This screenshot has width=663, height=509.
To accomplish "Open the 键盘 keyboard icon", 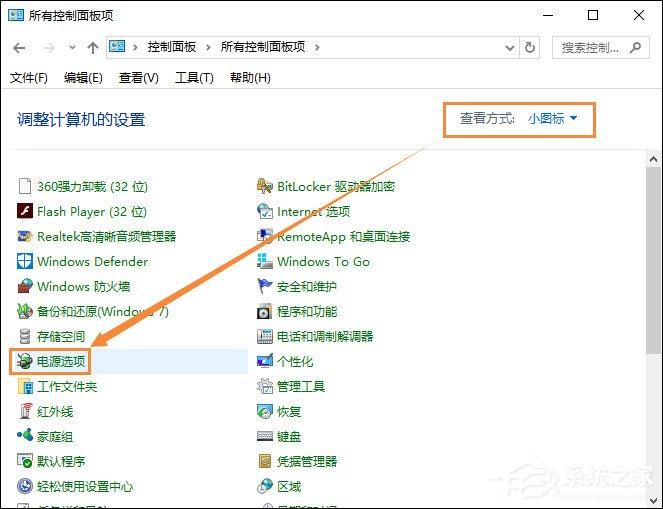I will (x=265, y=436).
